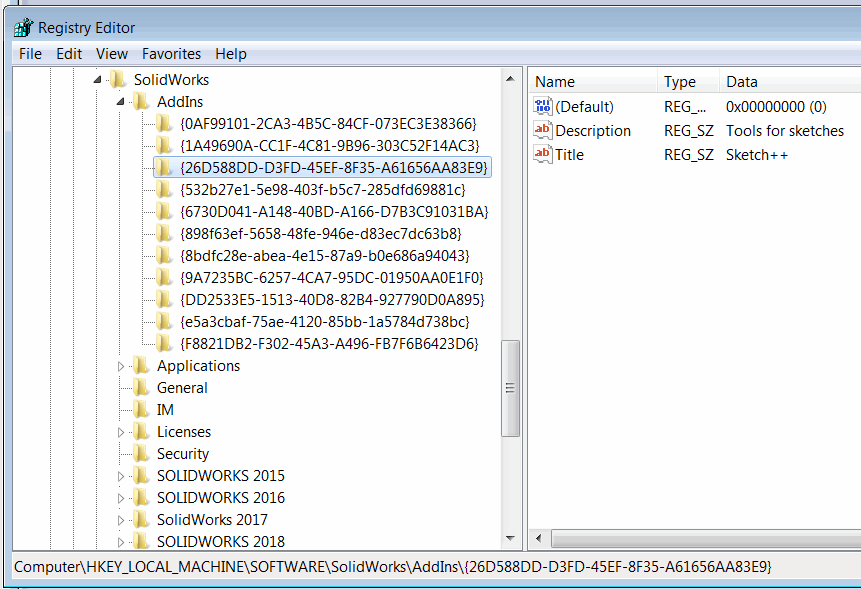Expand the Licenses key
Screen dimensions: 861x589
click(121, 432)
